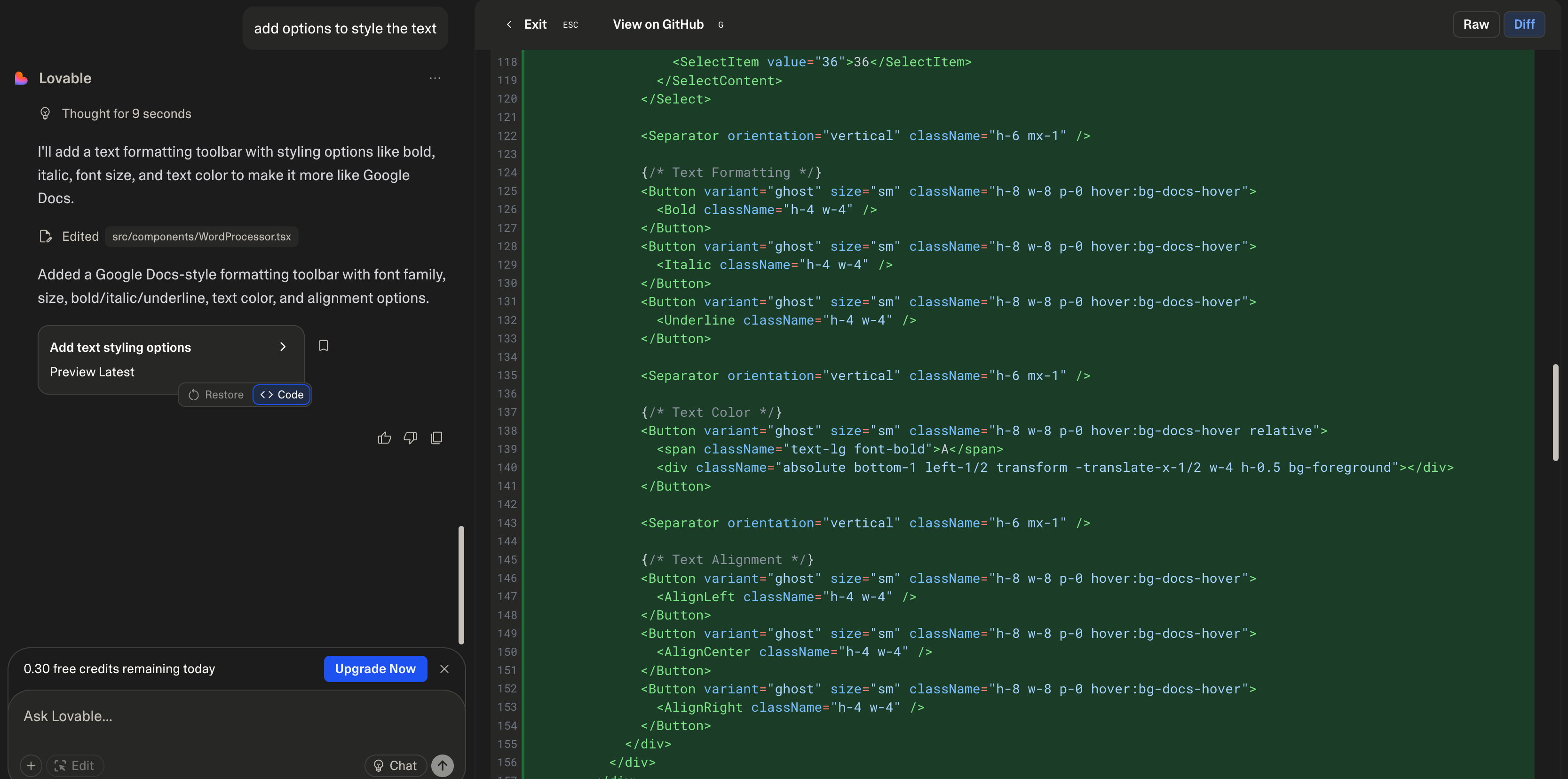Focus the Ask Lovable input field
1568x779 pixels.
[236, 716]
